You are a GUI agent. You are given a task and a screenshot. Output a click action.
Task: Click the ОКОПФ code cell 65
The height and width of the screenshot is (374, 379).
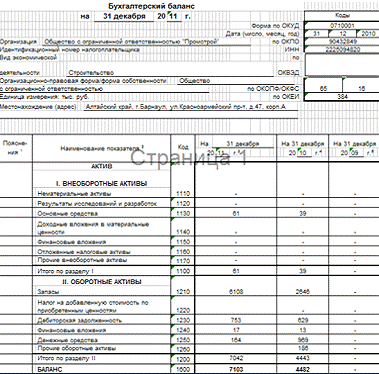tap(323, 89)
